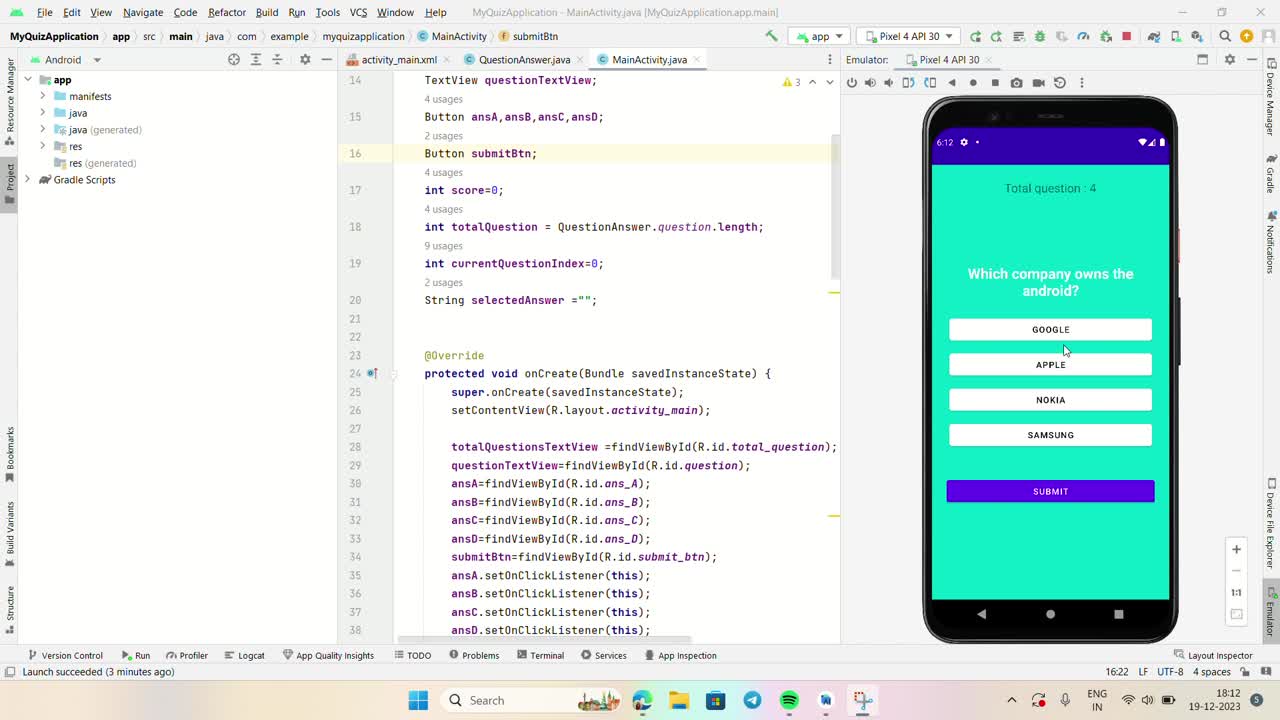The height and width of the screenshot is (720, 1280).
Task: Click the green Debug app bug icon
Action: [1040, 36]
